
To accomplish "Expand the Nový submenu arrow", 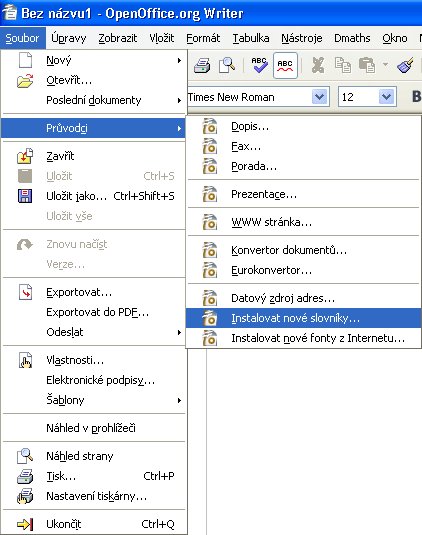I will (x=179, y=60).
